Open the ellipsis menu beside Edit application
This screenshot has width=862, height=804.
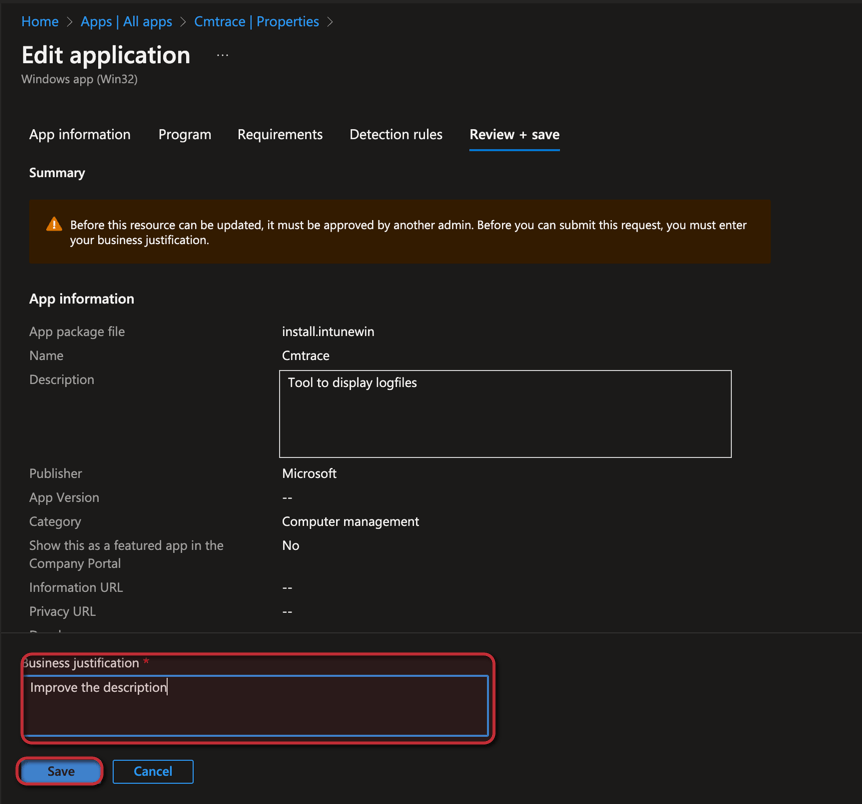[222, 56]
